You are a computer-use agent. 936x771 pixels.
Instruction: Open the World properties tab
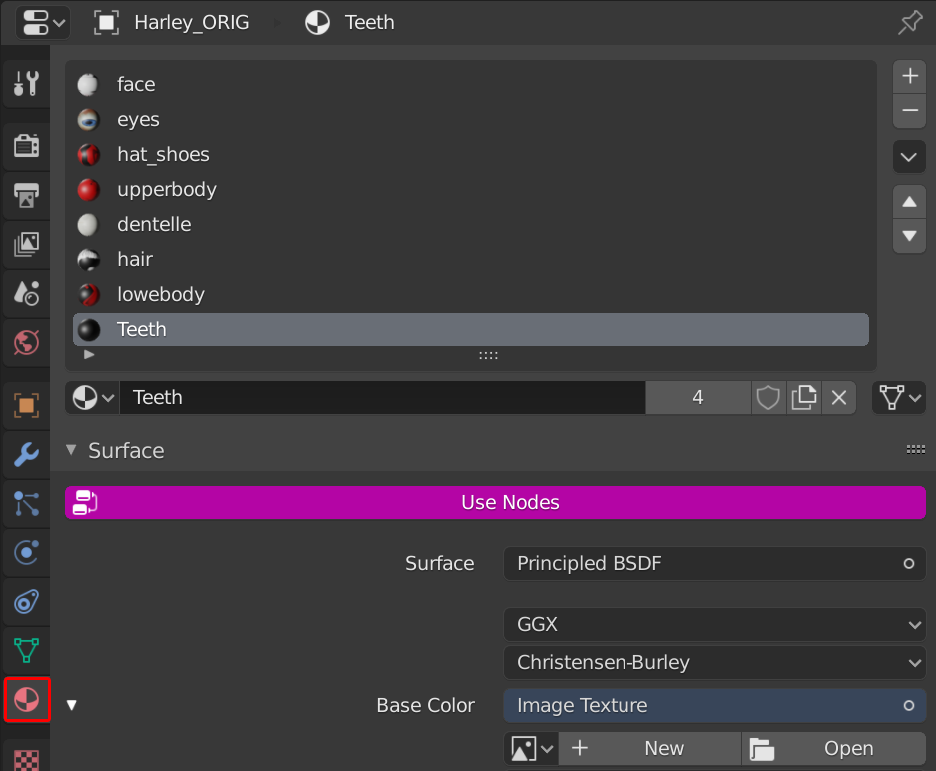[x=27, y=343]
